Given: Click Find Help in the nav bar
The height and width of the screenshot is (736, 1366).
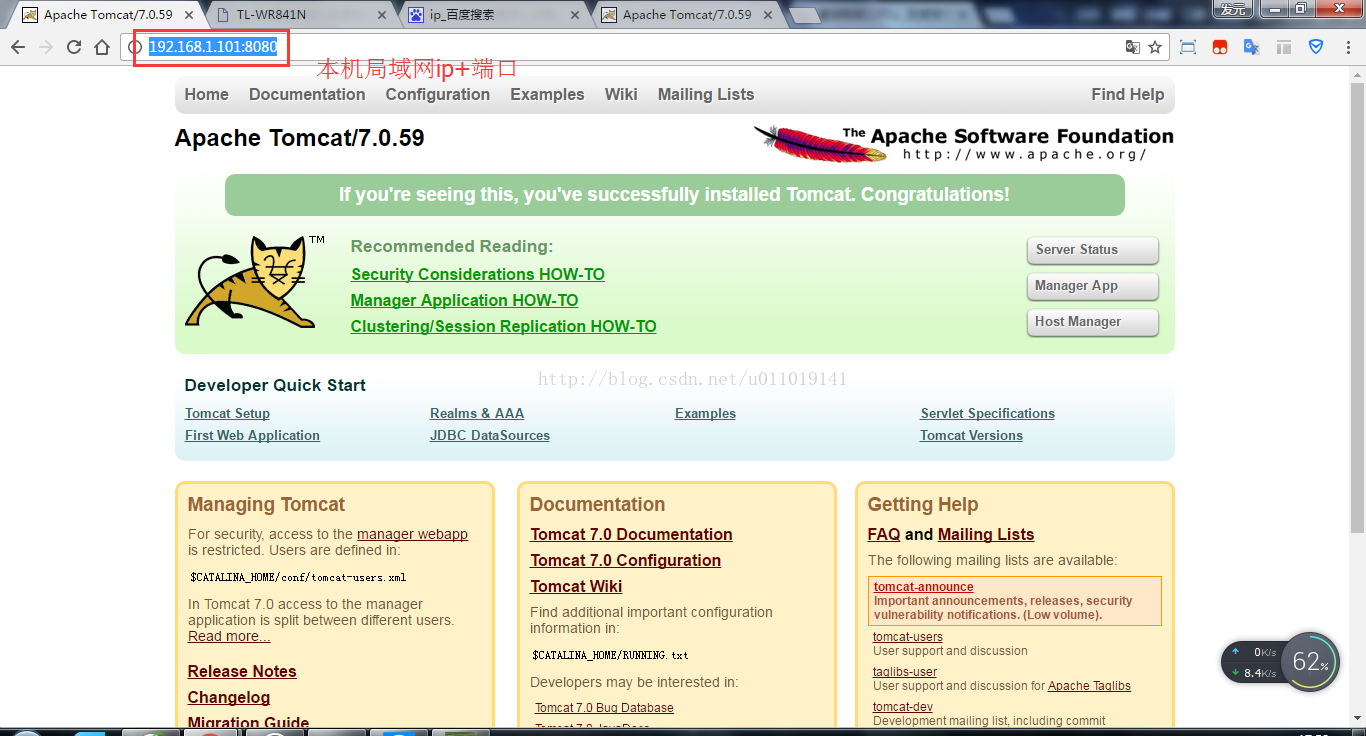Looking at the screenshot, I should click(x=1128, y=94).
